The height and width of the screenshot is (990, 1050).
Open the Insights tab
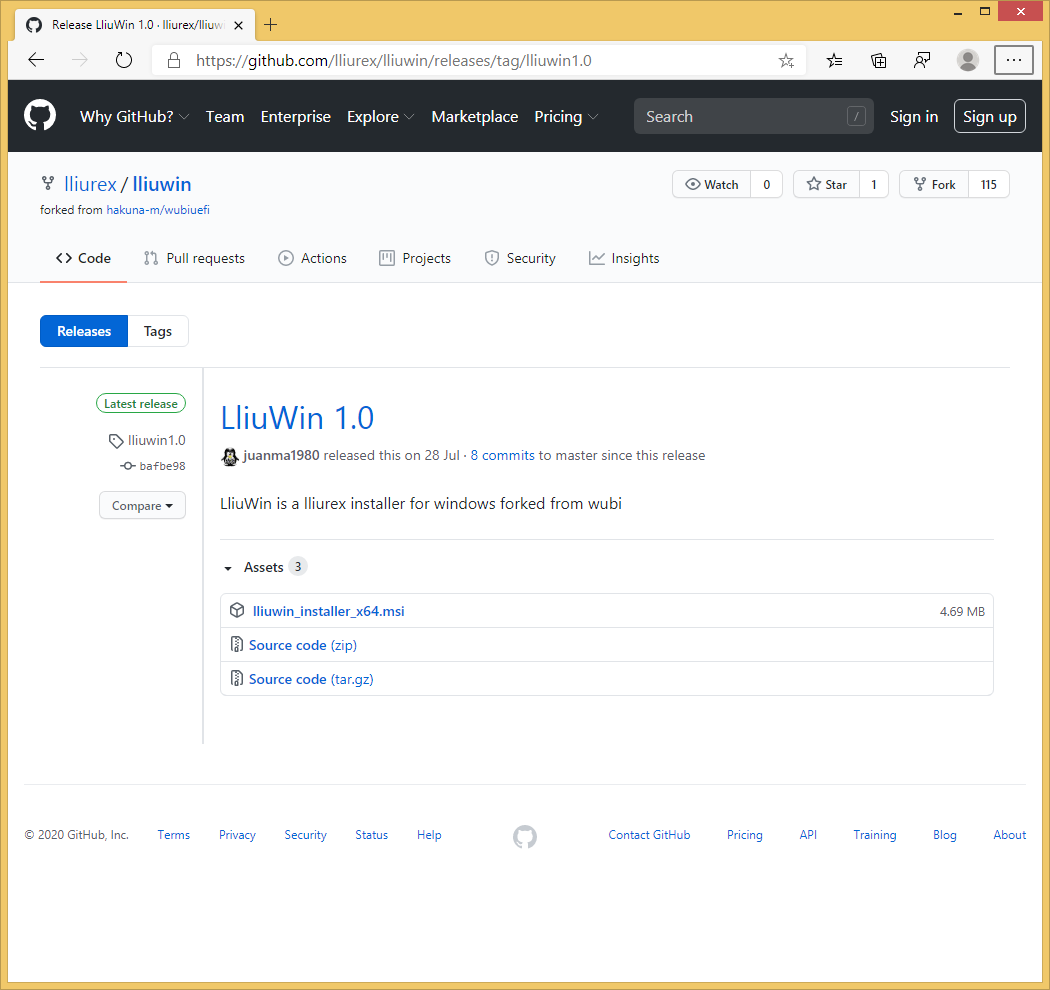point(624,258)
